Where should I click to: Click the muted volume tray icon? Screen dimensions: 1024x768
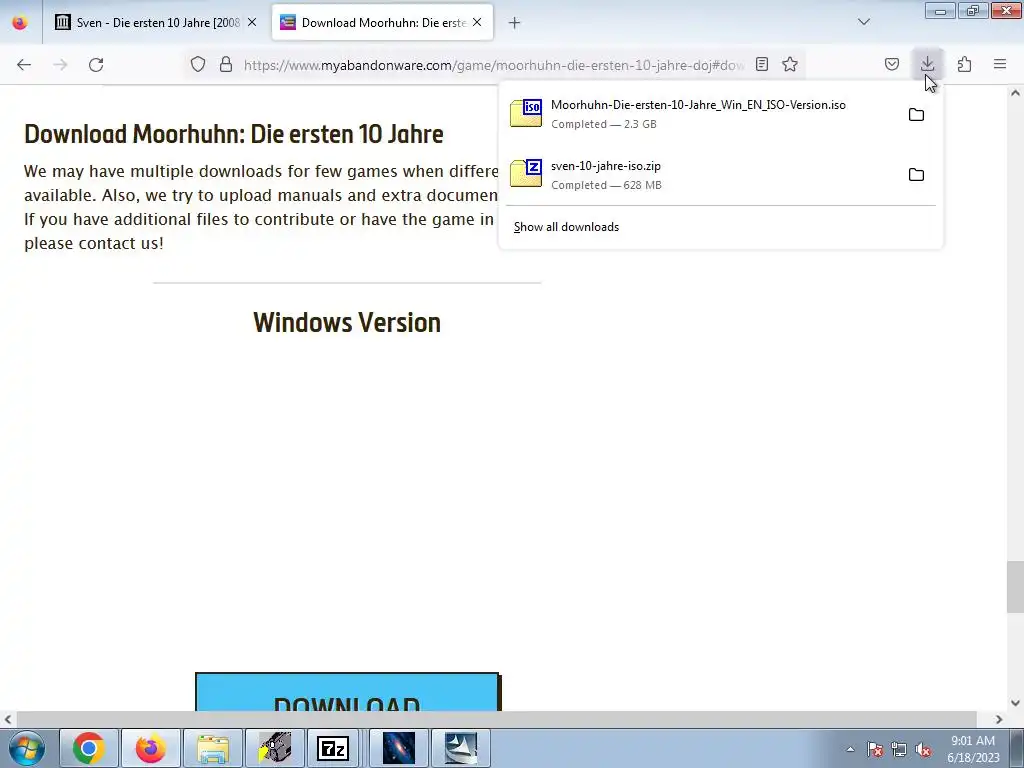[923, 750]
